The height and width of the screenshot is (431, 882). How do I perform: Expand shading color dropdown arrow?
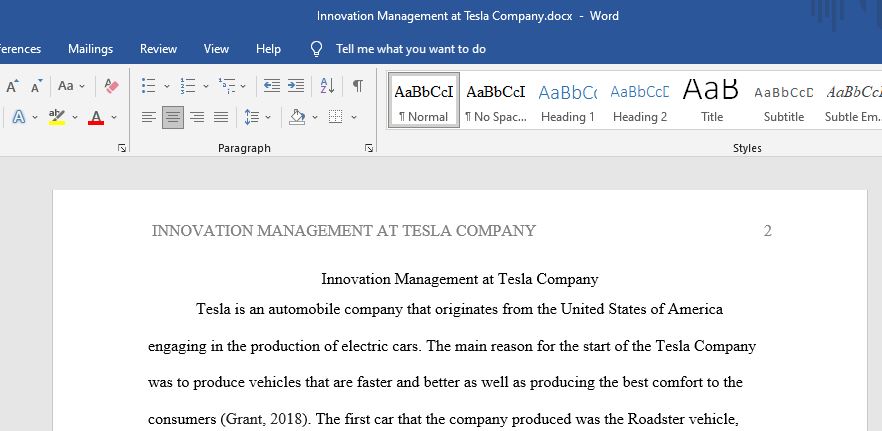click(315, 117)
